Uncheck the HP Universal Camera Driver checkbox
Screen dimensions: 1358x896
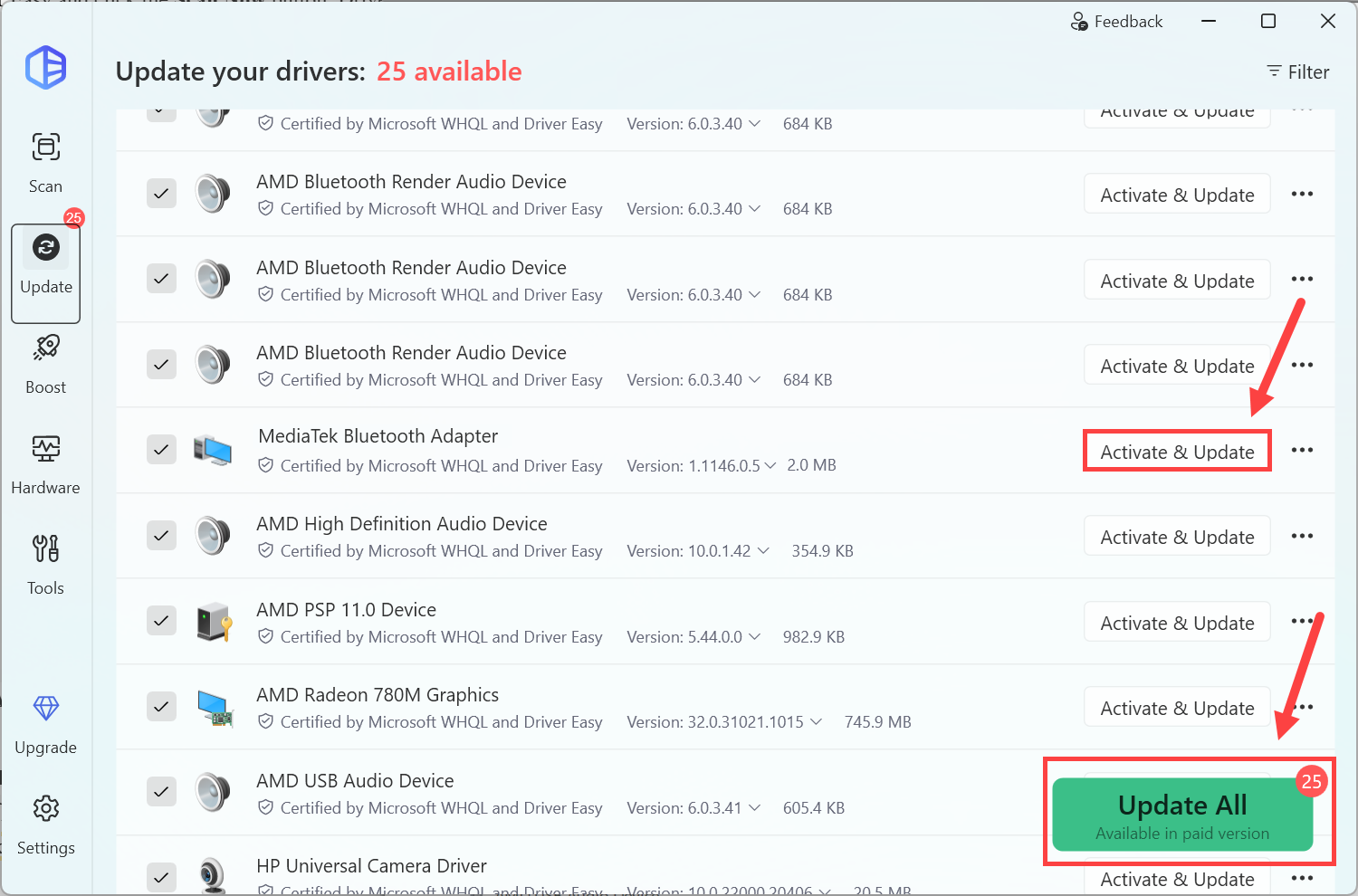pos(161,876)
